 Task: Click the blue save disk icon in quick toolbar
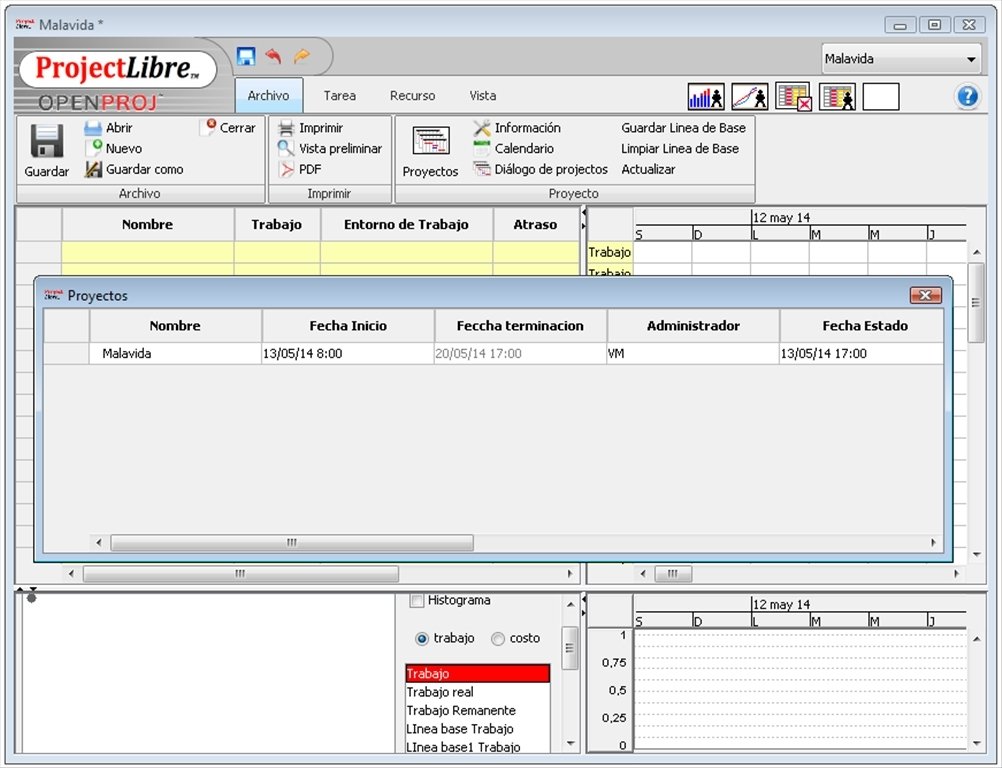point(246,56)
